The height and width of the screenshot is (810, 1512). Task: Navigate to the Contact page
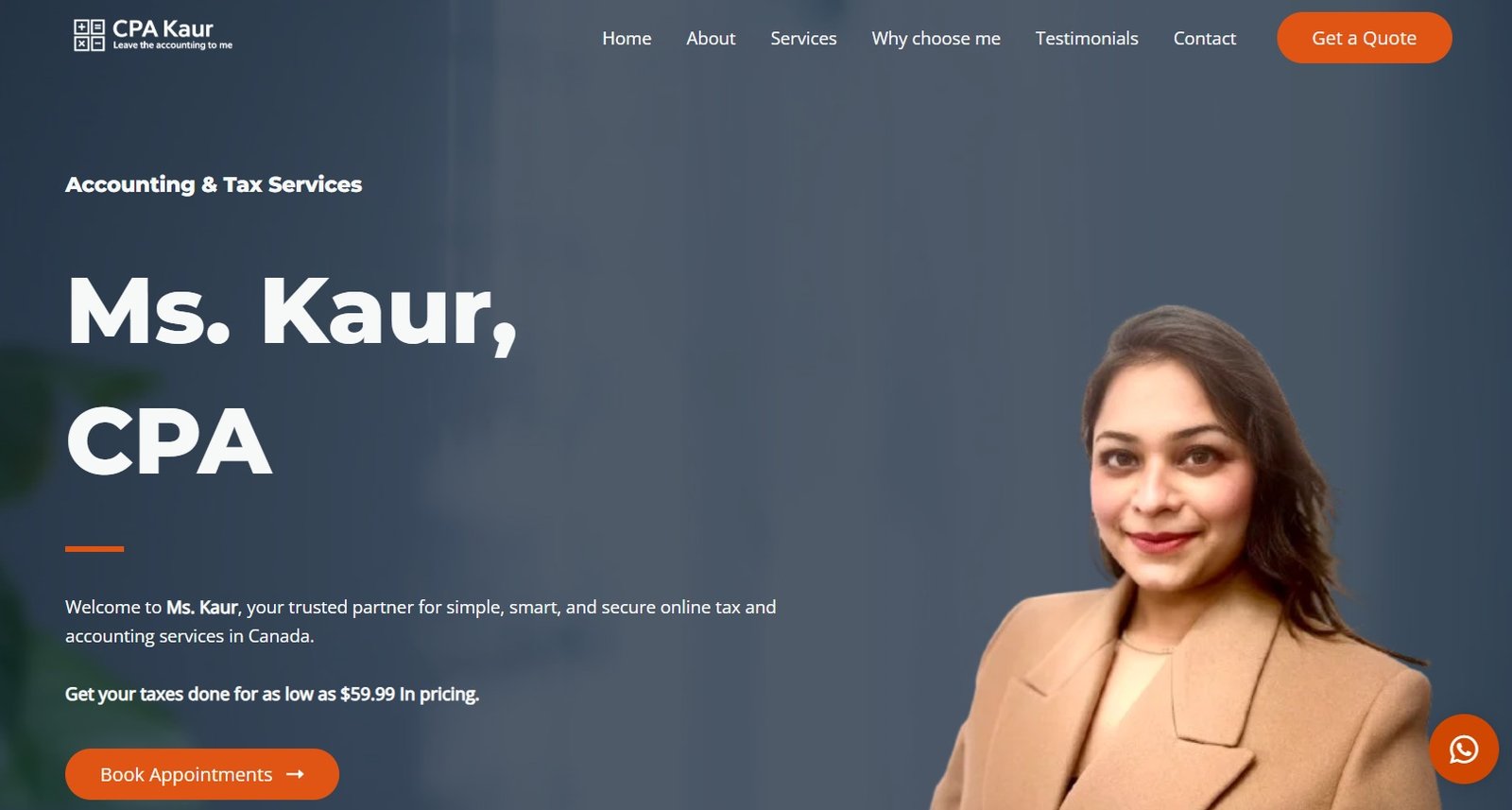pos(1204,38)
